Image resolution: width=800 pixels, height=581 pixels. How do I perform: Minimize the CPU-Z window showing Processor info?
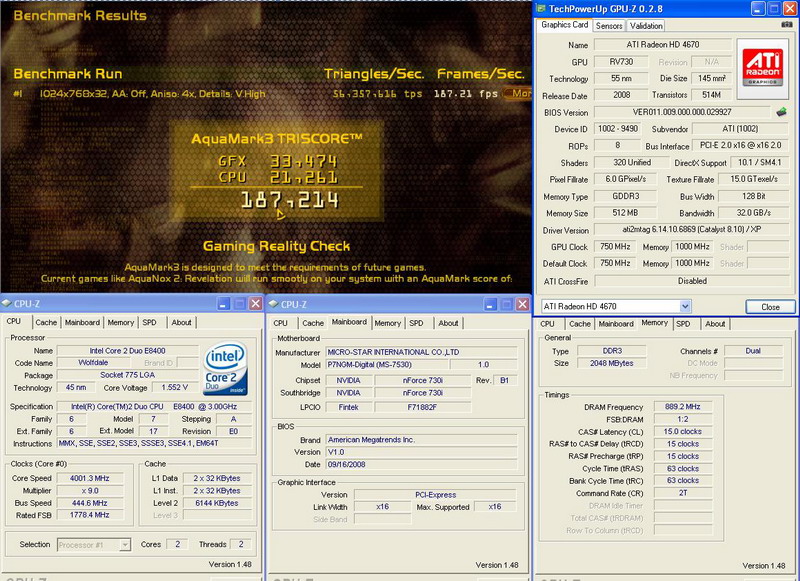click(x=223, y=304)
